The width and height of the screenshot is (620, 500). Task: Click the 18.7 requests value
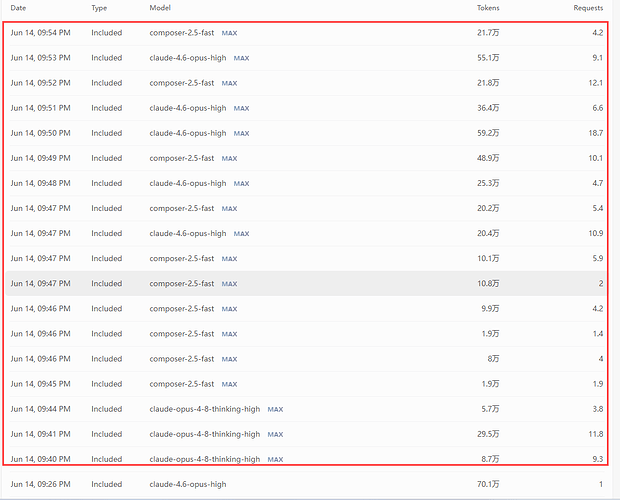pos(595,133)
